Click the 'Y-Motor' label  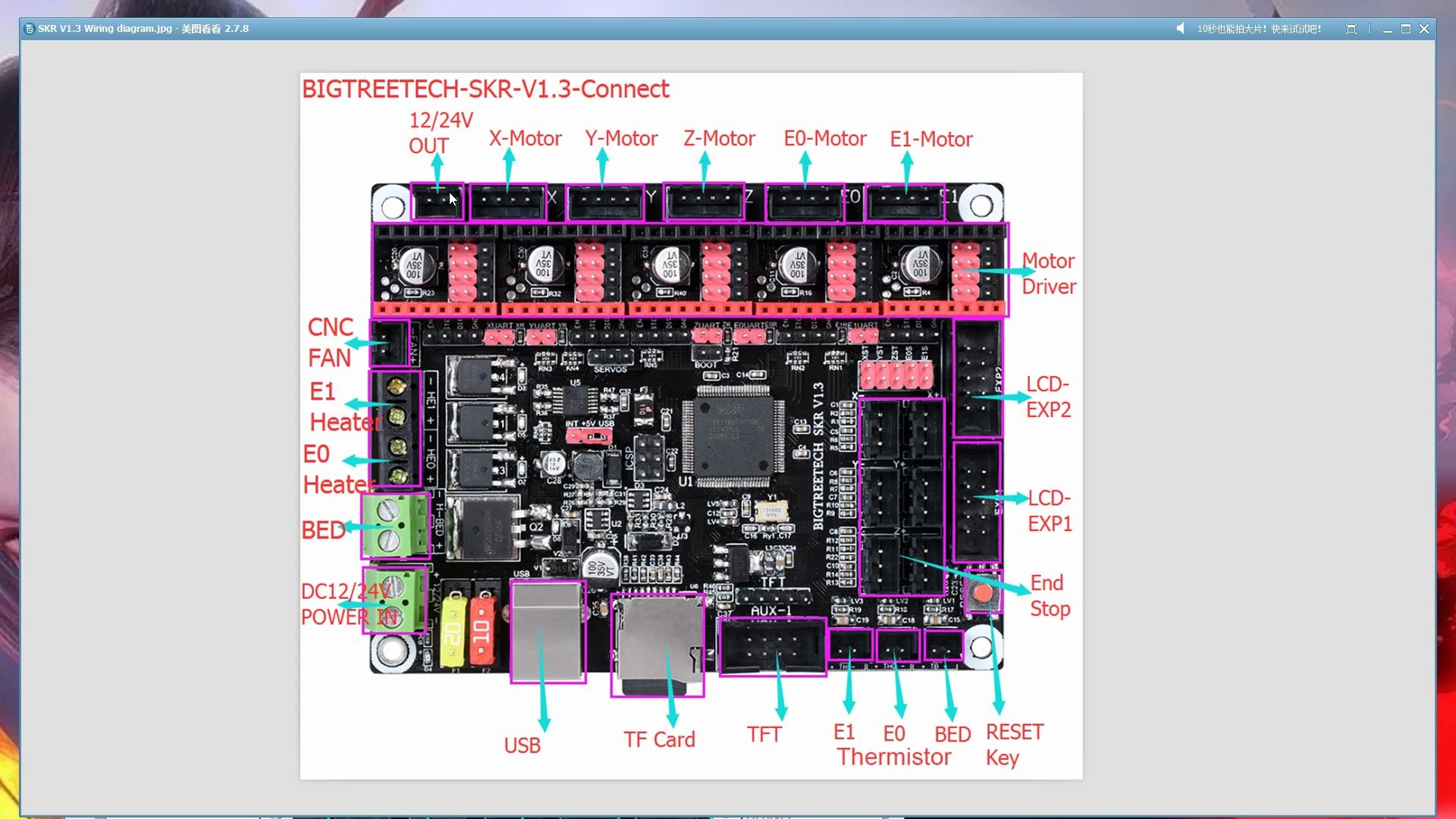621,139
